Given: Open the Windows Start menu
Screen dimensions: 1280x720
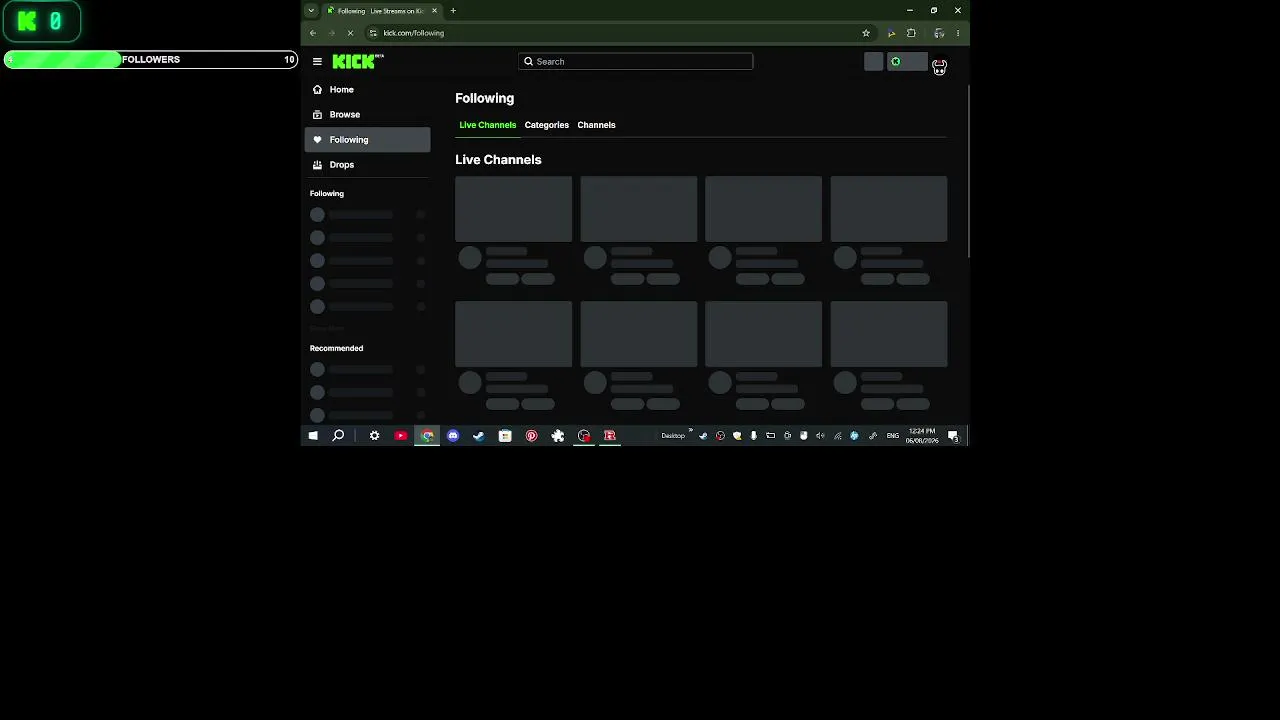Looking at the screenshot, I should [x=313, y=436].
